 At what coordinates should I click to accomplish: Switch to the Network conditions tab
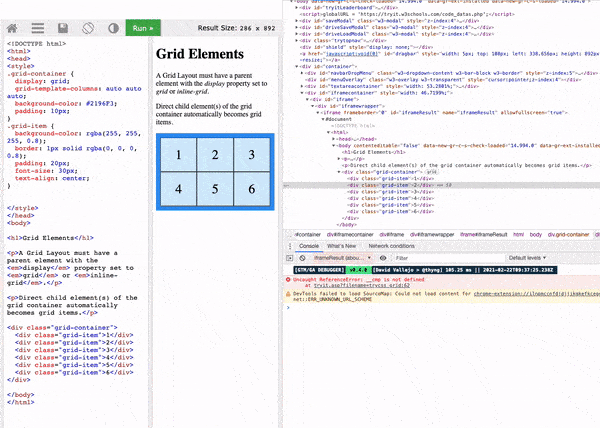tap(391, 246)
